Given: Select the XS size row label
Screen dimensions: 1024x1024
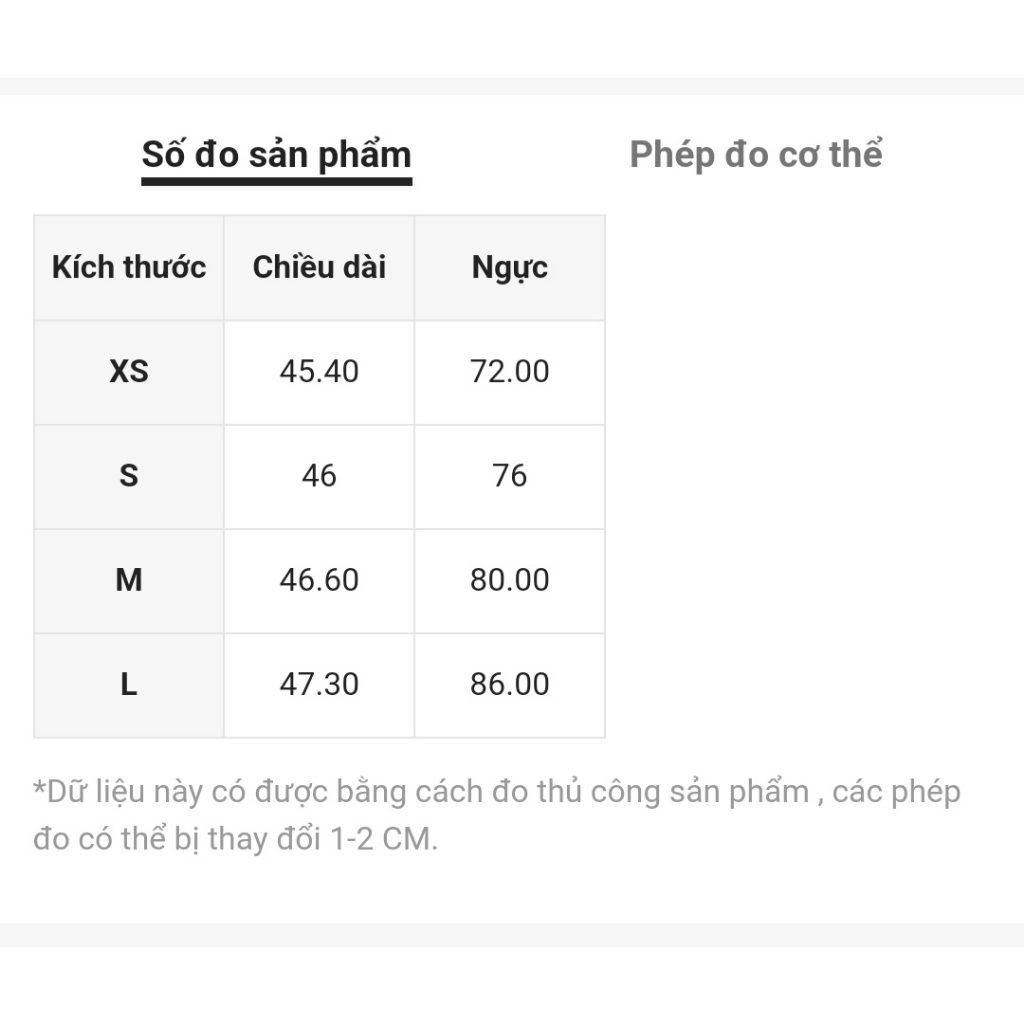Looking at the screenshot, I should click(129, 371).
